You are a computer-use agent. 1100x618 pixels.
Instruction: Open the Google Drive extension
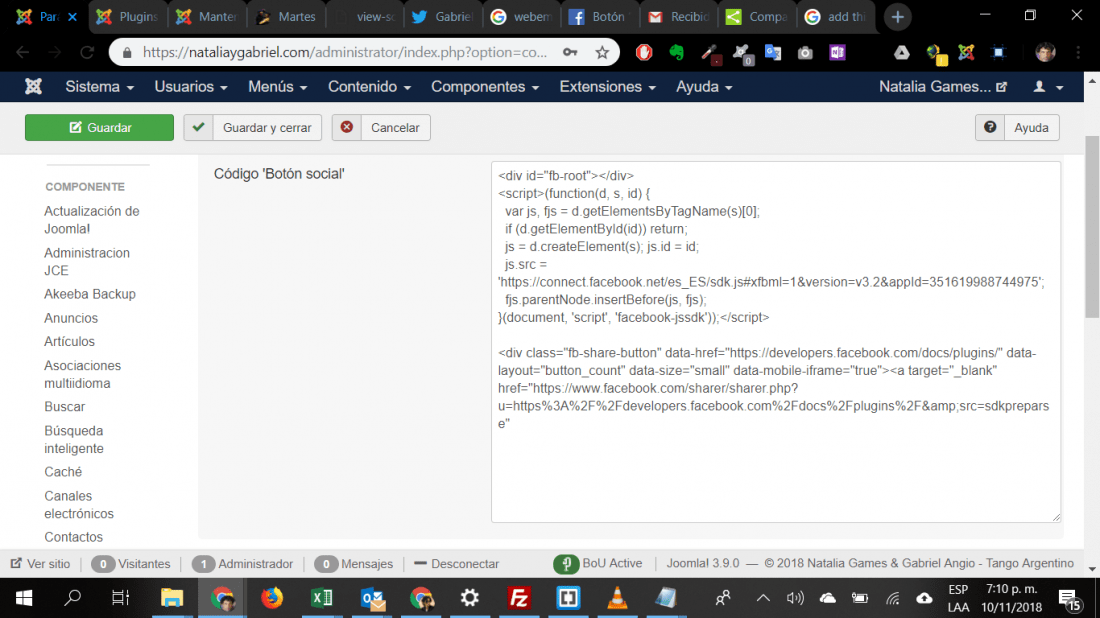(x=901, y=53)
